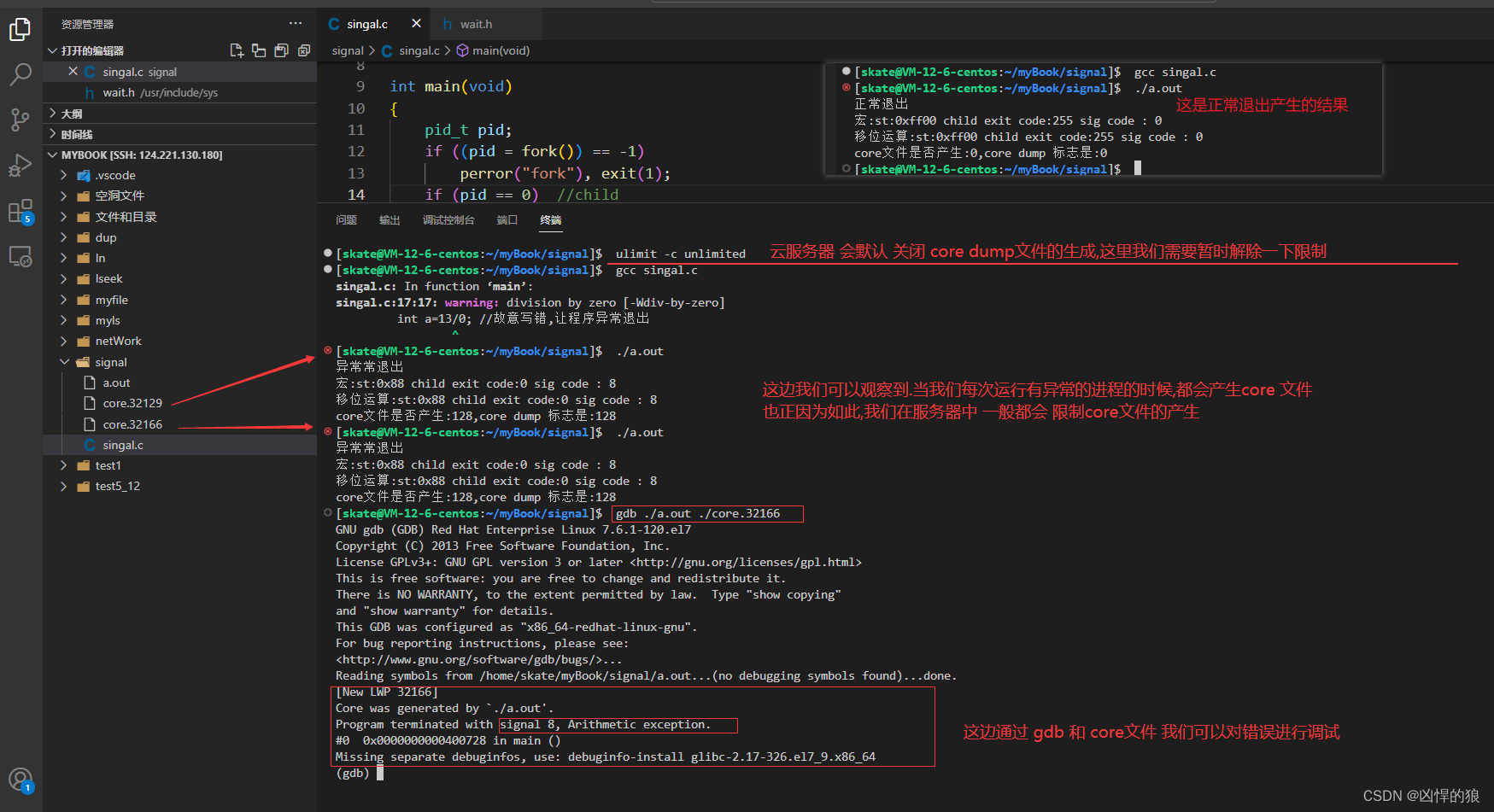Switch to the 问题 panel tab
Image resolution: width=1494 pixels, height=812 pixels.
point(346,220)
